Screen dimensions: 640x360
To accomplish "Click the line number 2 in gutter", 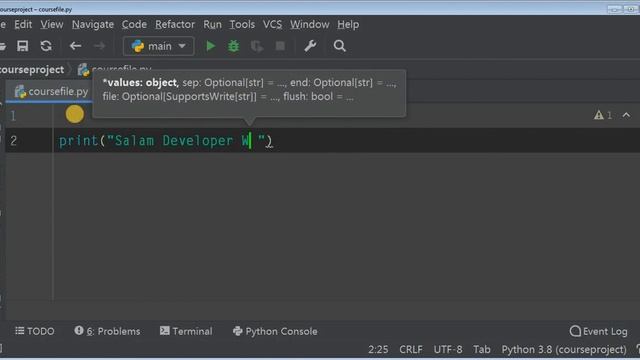I will pos(13,140).
